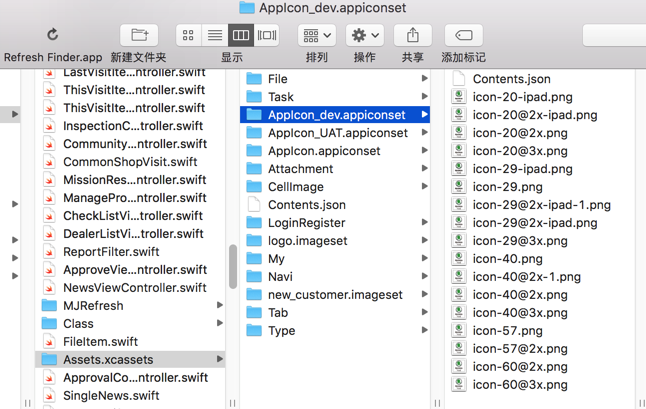This screenshot has width=646, height=409.
Task: Select icon-20@2x-ipad.png file icon
Action: coord(459,115)
